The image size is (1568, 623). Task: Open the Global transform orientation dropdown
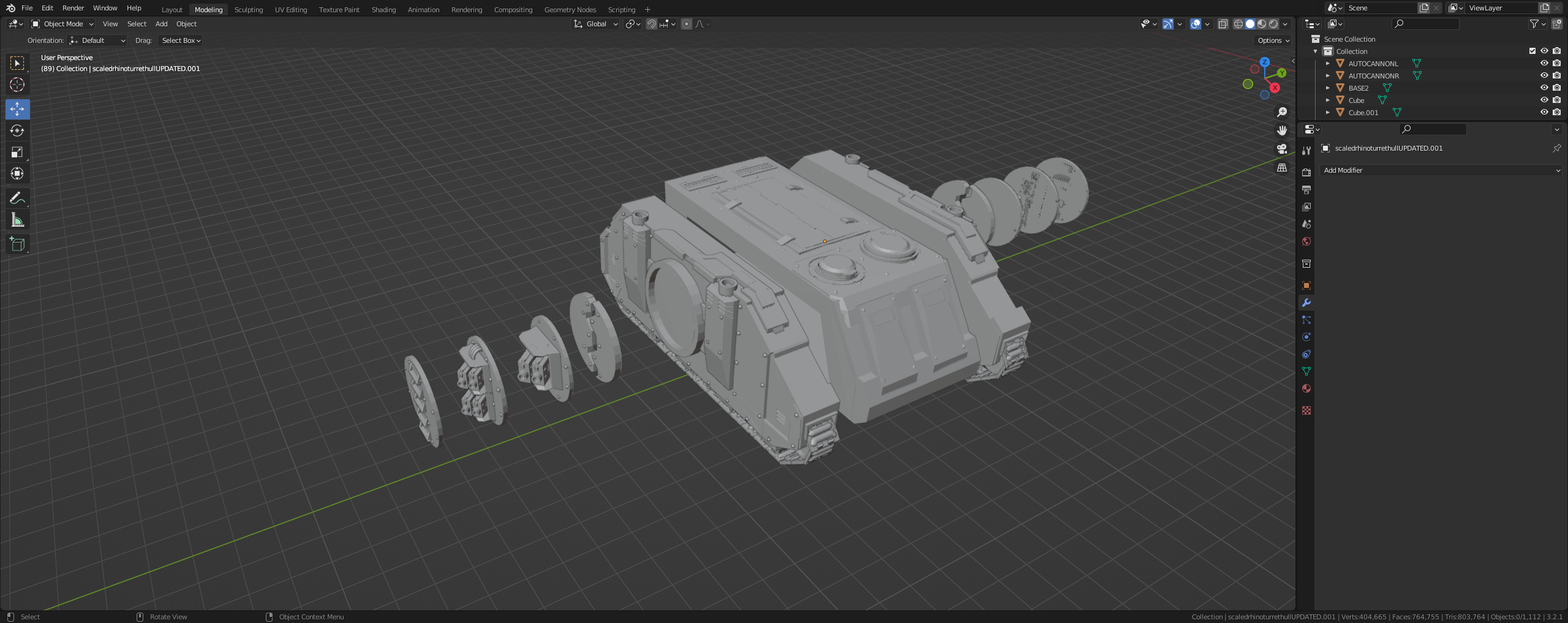coord(595,24)
